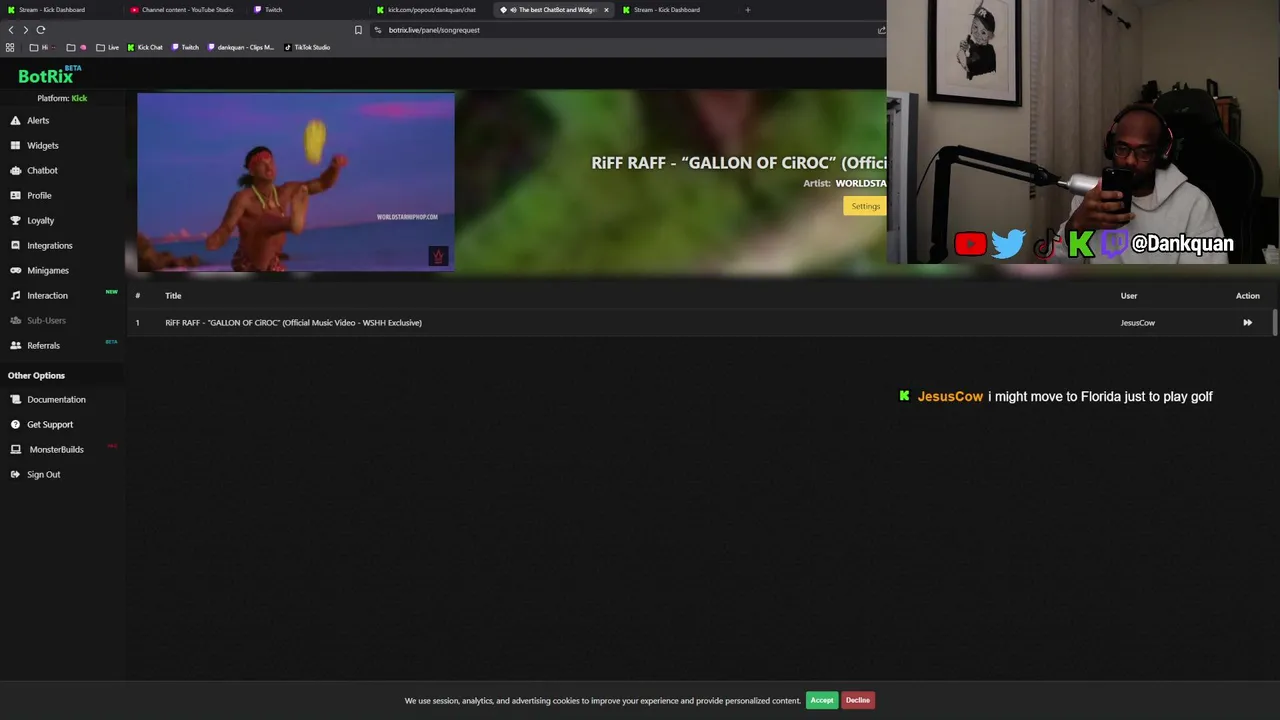Click the Title column header
Screen dimensions: 1280x720
click(x=173, y=296)
